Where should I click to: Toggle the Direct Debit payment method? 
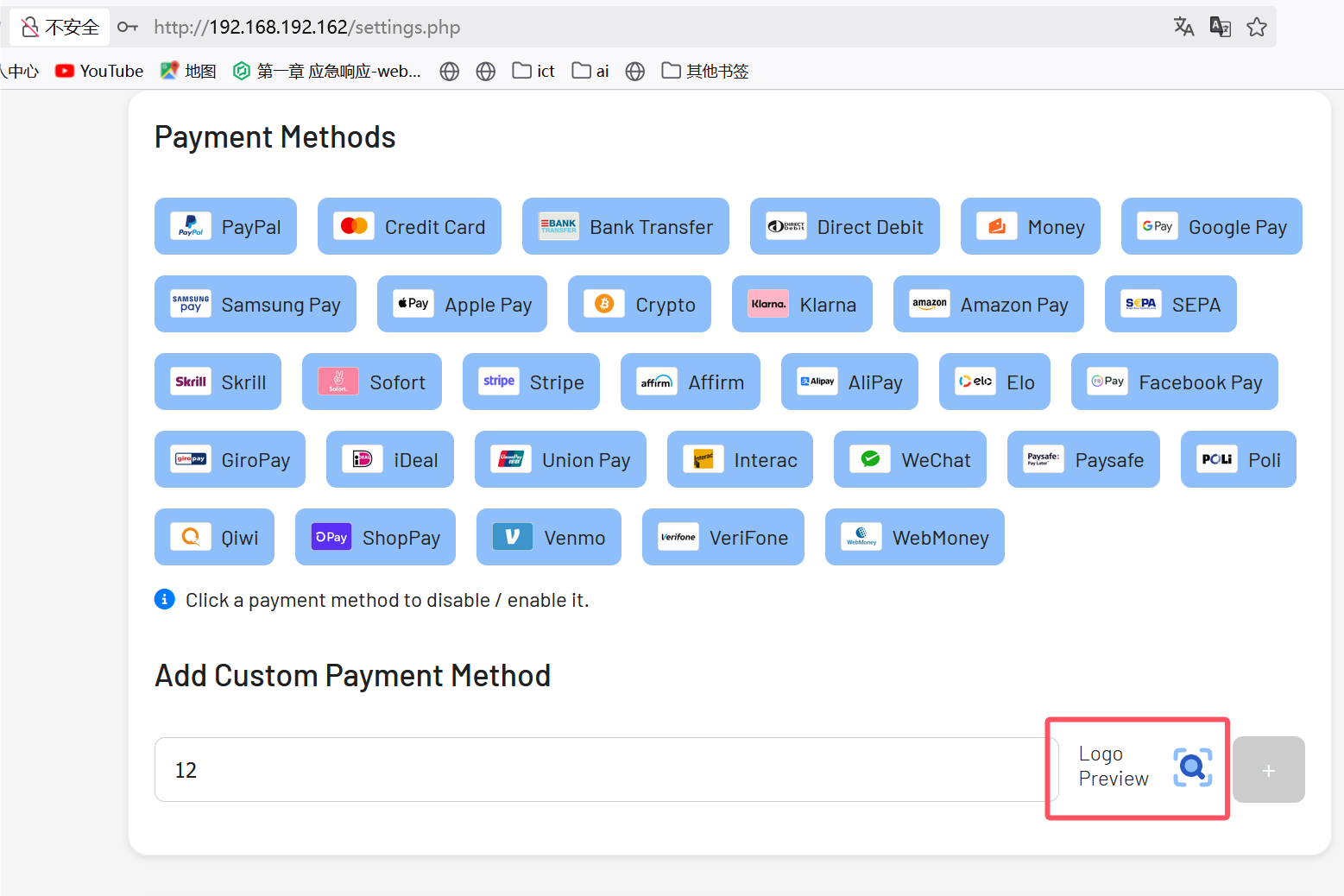[844, 226]
